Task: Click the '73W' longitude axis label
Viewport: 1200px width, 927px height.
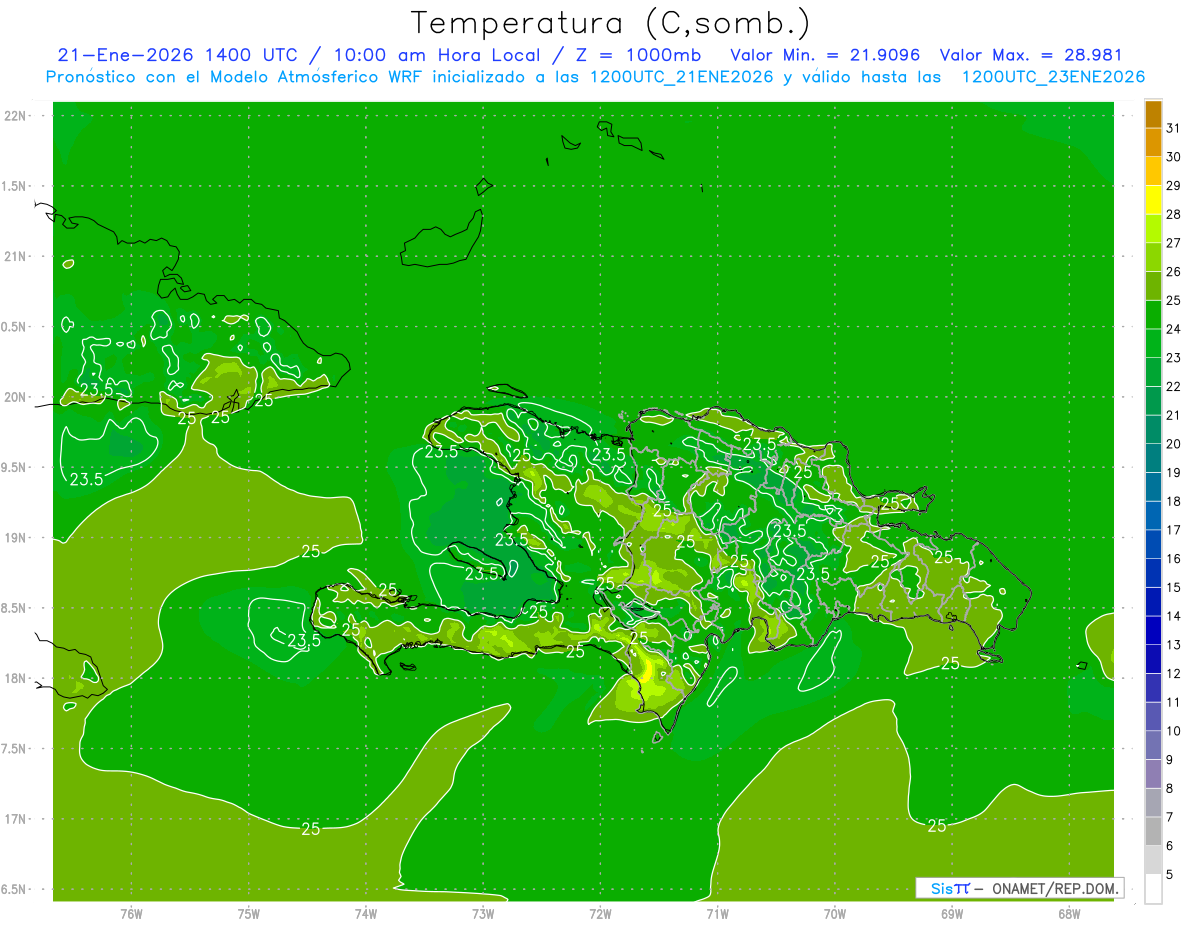Action: click(x=483, y=913)
